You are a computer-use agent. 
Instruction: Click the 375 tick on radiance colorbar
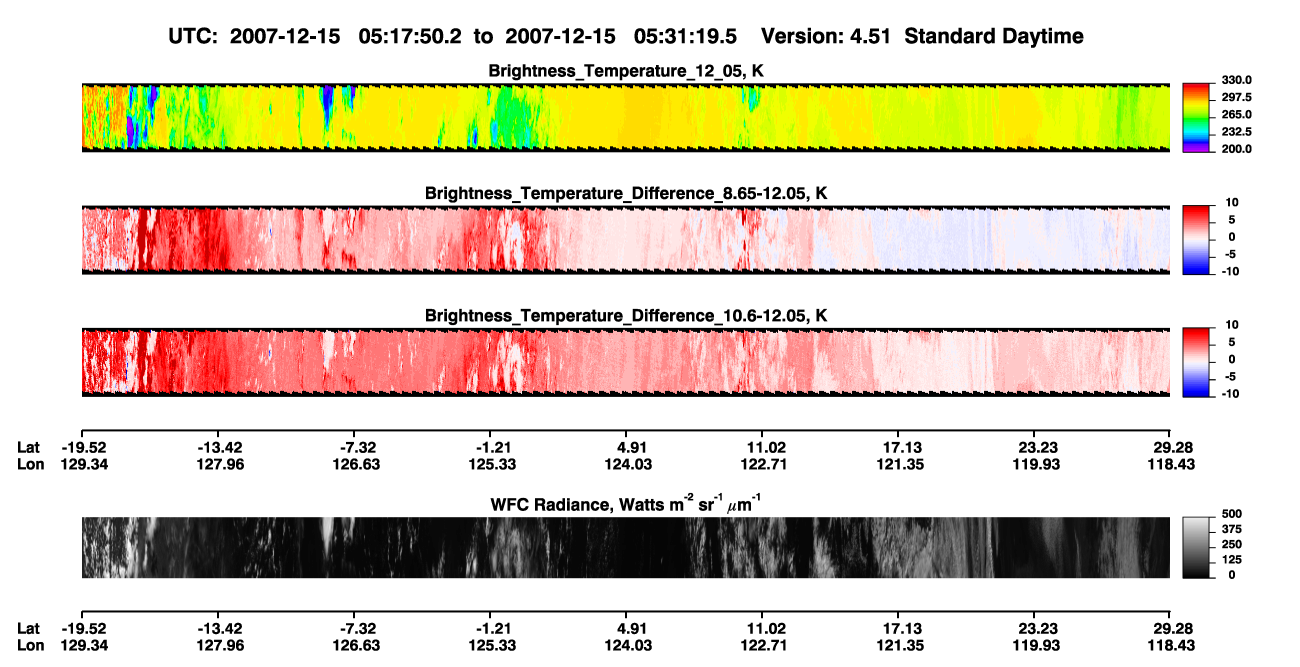[x=1231, y=528]
